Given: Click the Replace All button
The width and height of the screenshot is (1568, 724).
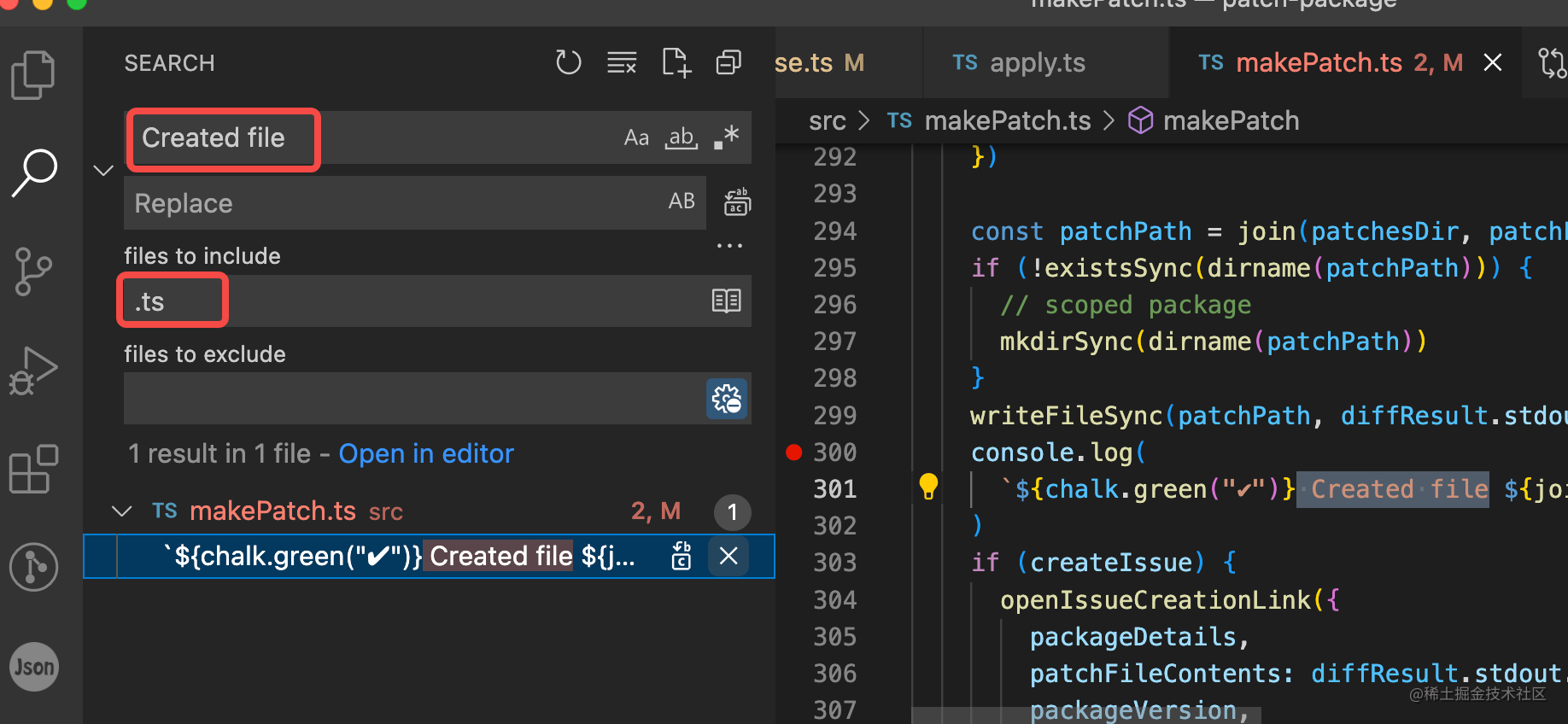Looking at the screenshot, I should (737, 202).
